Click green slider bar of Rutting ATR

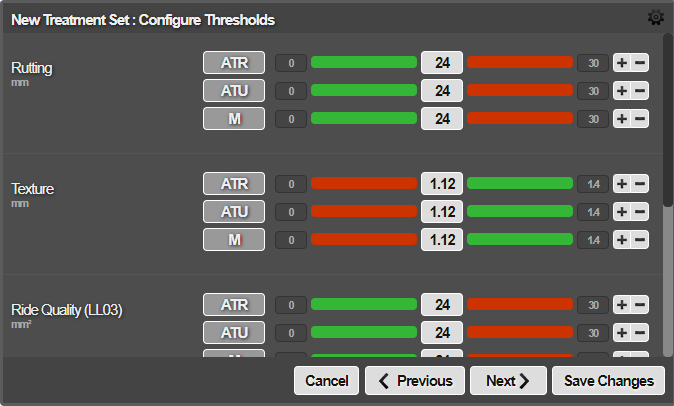coord(364,63)
